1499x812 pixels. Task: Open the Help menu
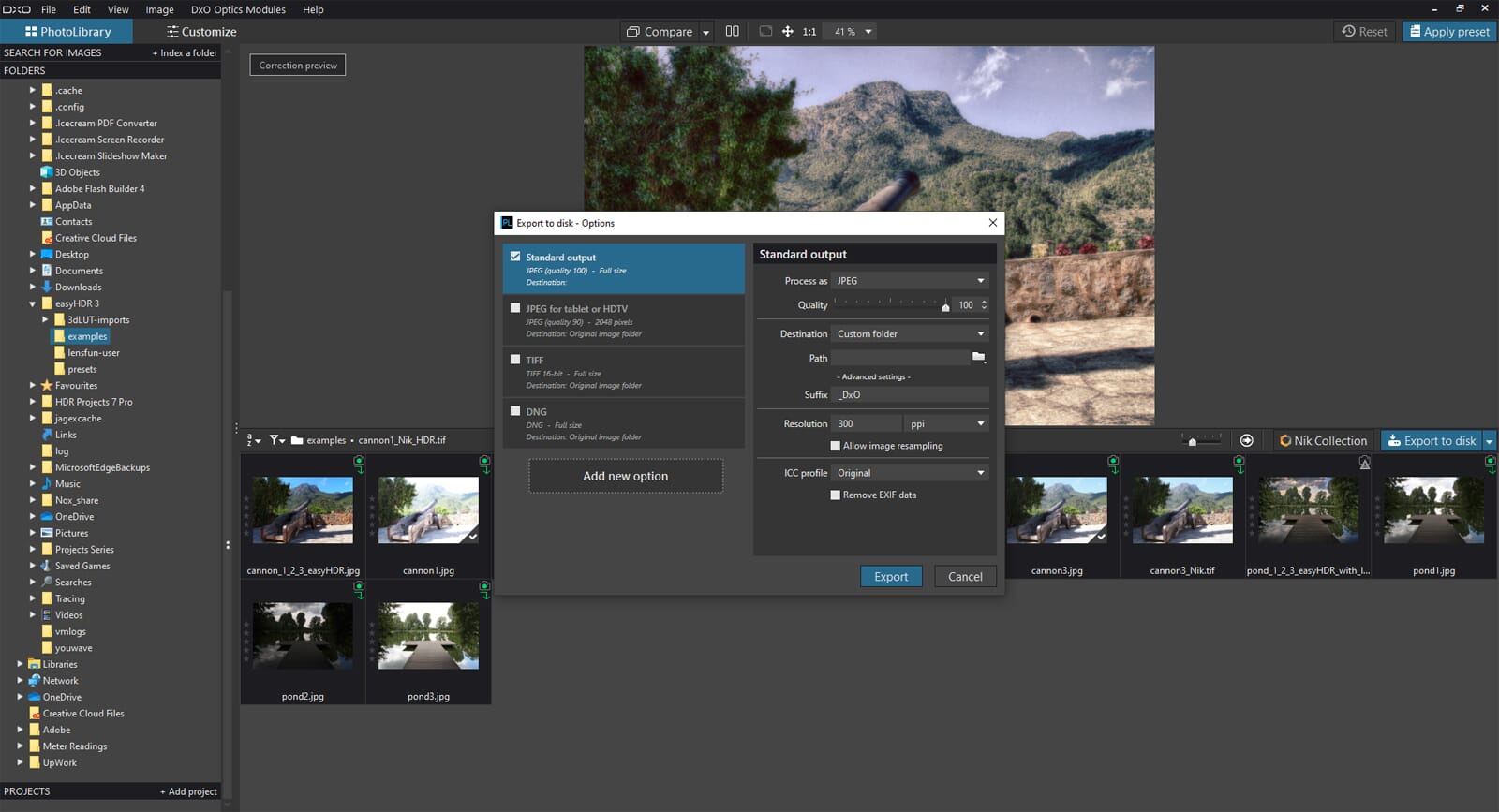click(x=313, y=9)
